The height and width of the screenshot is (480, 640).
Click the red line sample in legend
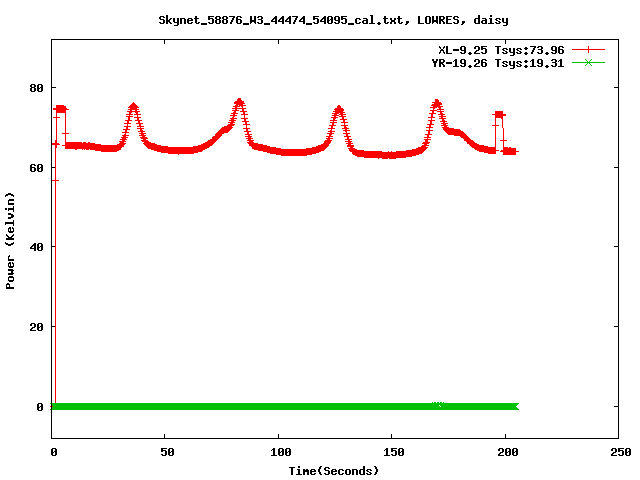588,50
